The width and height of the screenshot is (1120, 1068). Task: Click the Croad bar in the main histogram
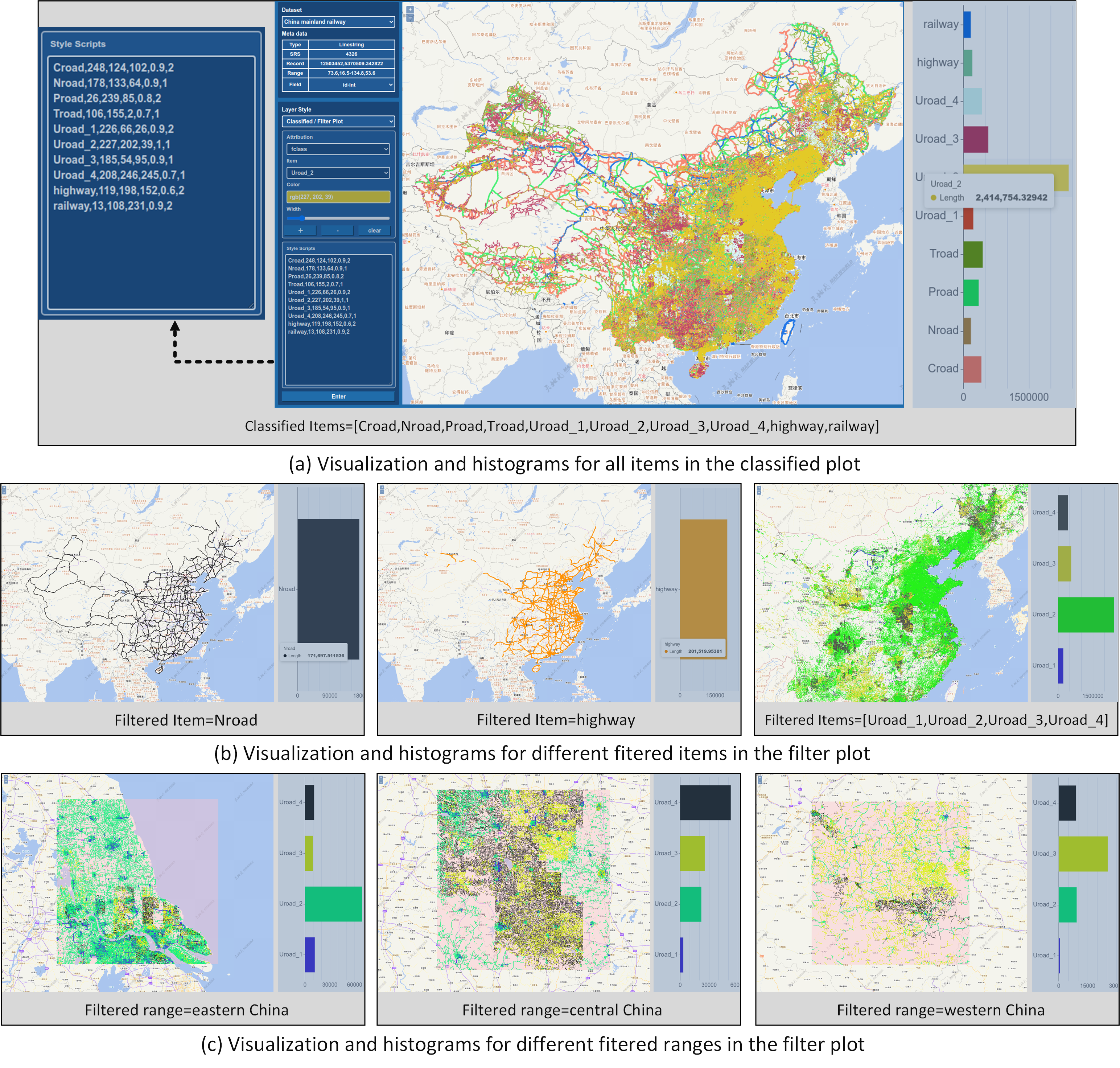[x=972, y=369]
